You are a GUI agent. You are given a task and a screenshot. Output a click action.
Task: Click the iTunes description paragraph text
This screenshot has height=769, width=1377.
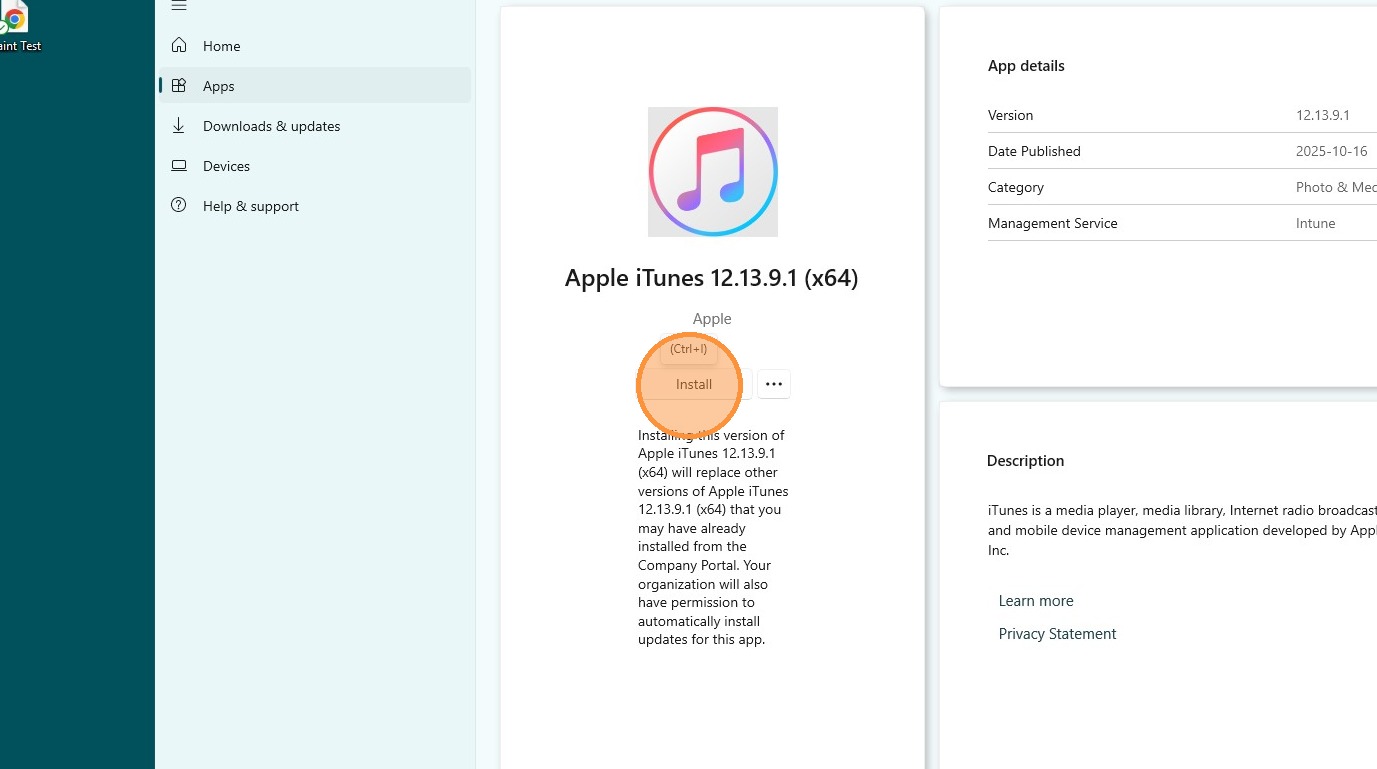coord(1182,530)
